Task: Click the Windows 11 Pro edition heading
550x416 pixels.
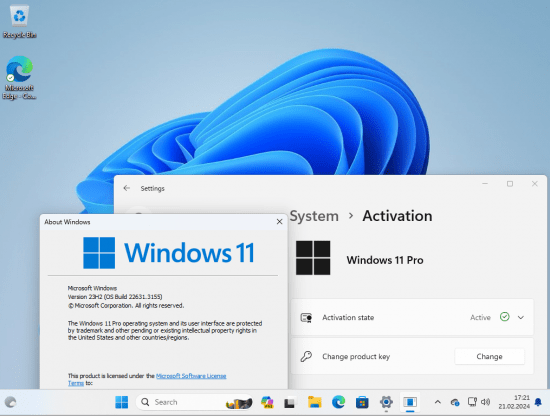Action: pyautogui.click(x=385, y=260)
